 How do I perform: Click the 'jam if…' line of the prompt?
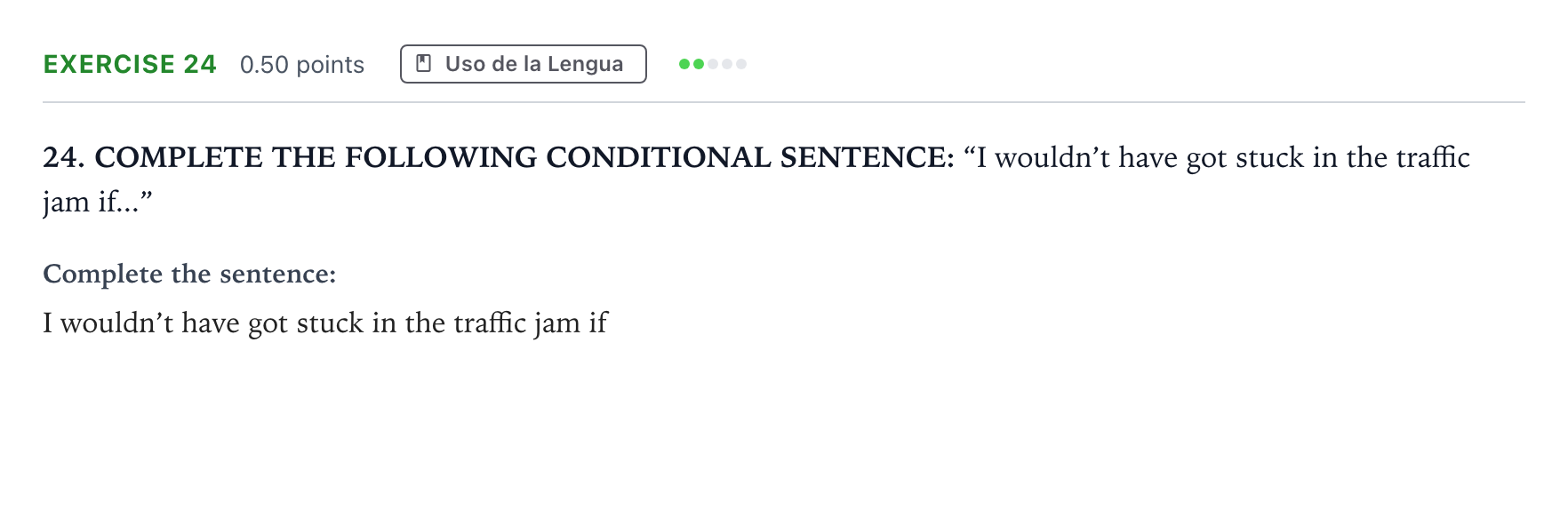click(98, 202)
